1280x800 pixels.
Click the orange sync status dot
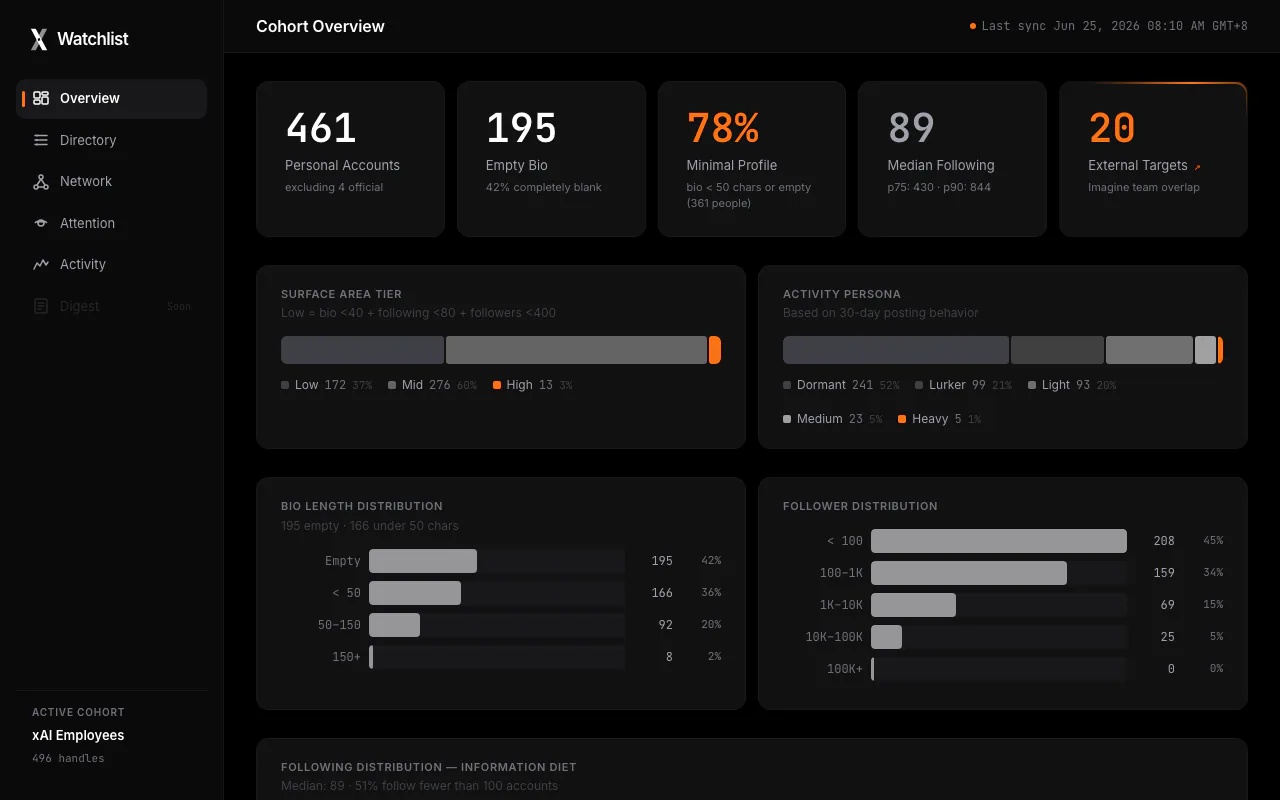pos(972,26)
